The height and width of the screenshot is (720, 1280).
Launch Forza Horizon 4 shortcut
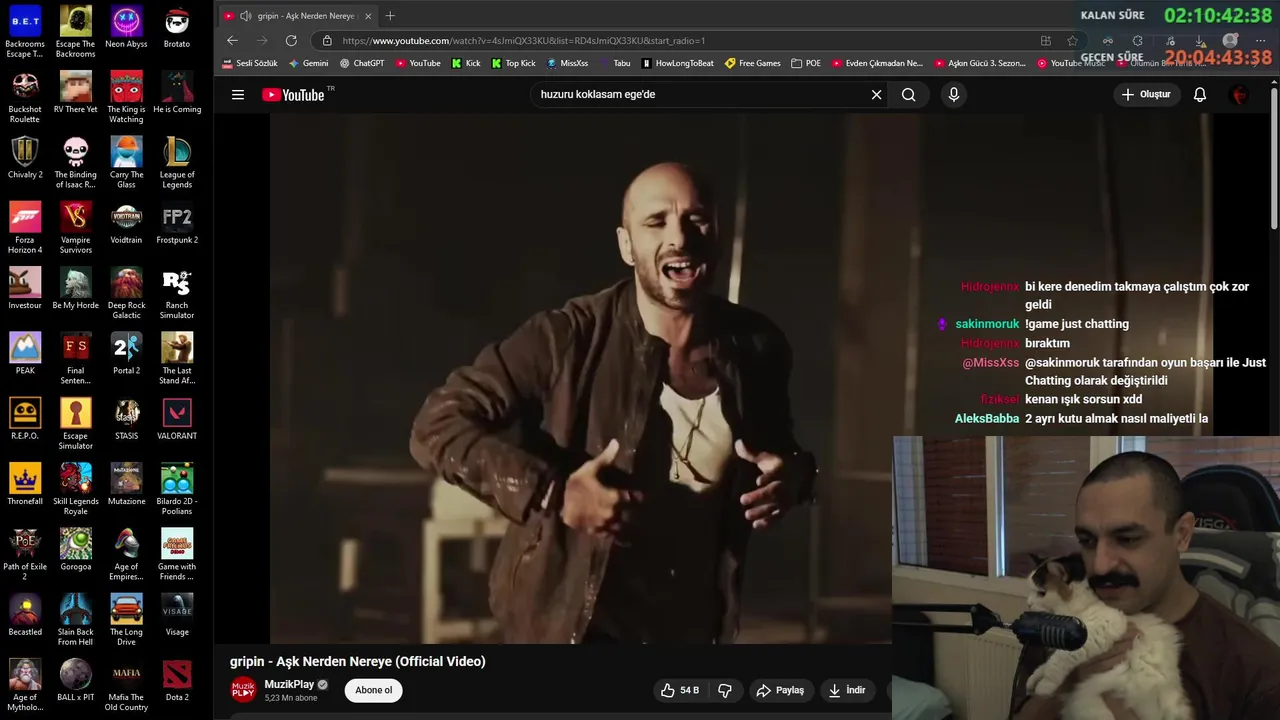(25, 227)
